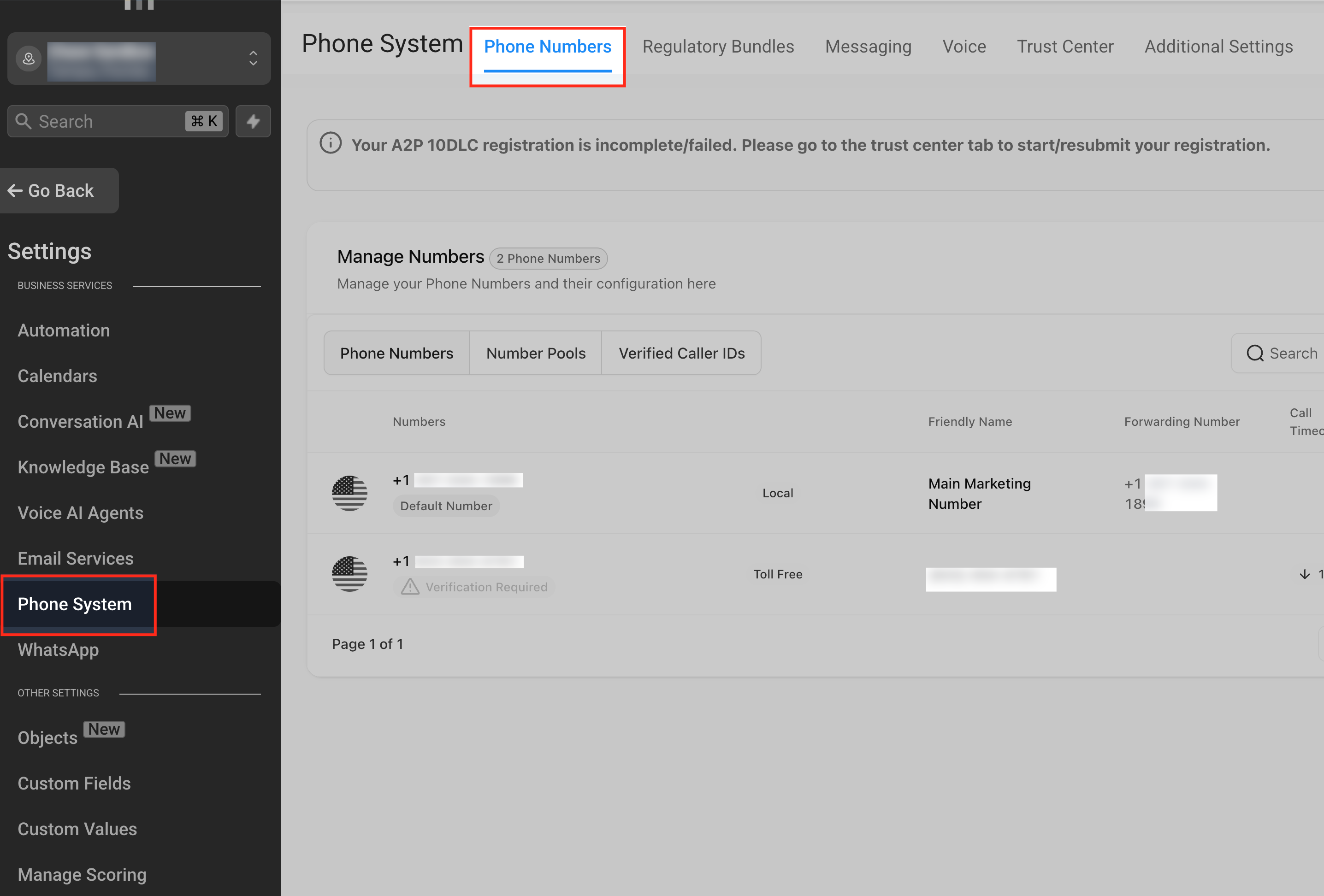
Task: Click the US flag of Default Number
Action: tap(349, 493)
